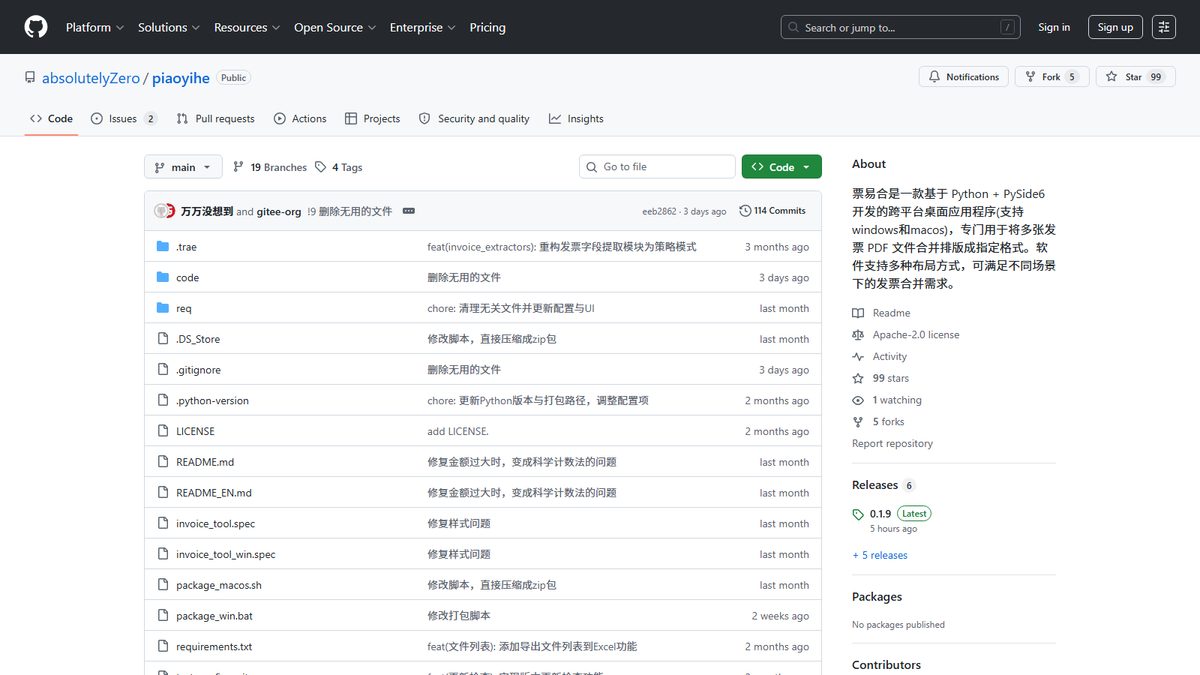Select the Code repository tab
Image resolution: width=1200 pixels, height=675 pixels.
pos(51,118)
